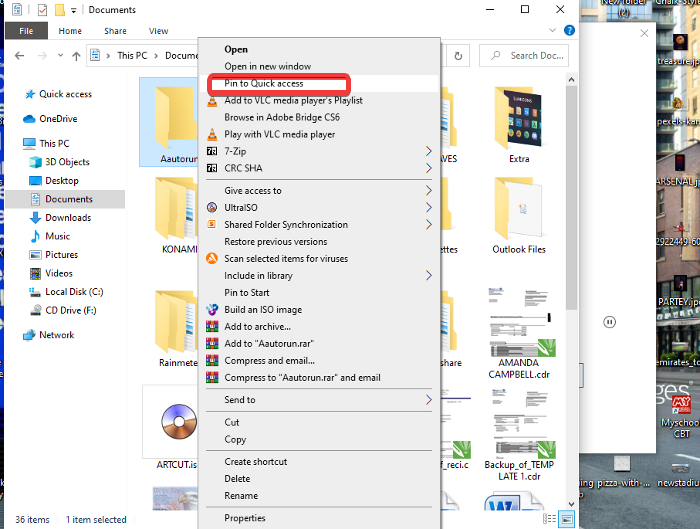Click the WinRAR icon beside Add to archive
The width and height of the screenshot is (700, 529).
pos(212,327)
